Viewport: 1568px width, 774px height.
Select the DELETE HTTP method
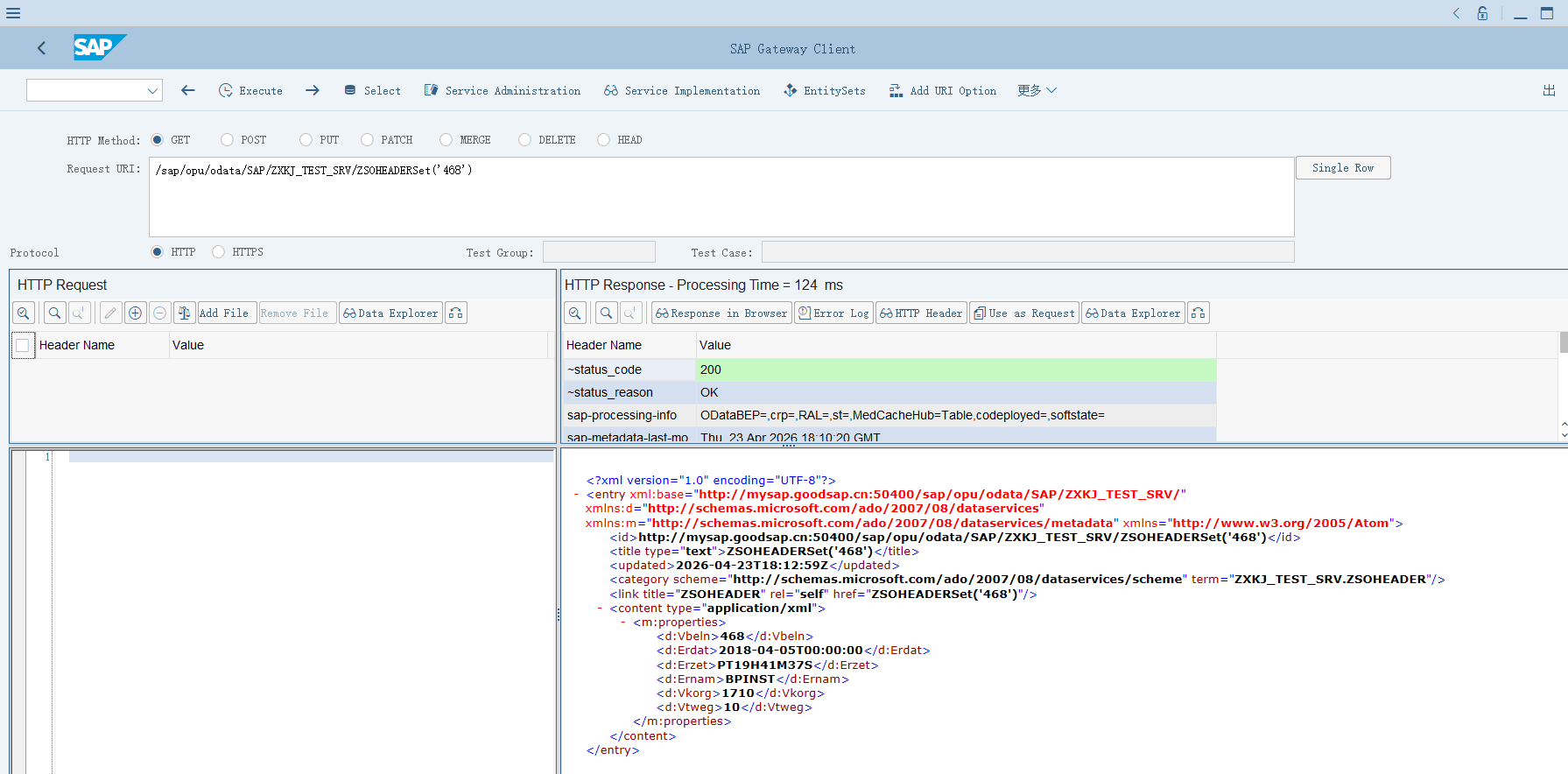[x=524, y=139]
